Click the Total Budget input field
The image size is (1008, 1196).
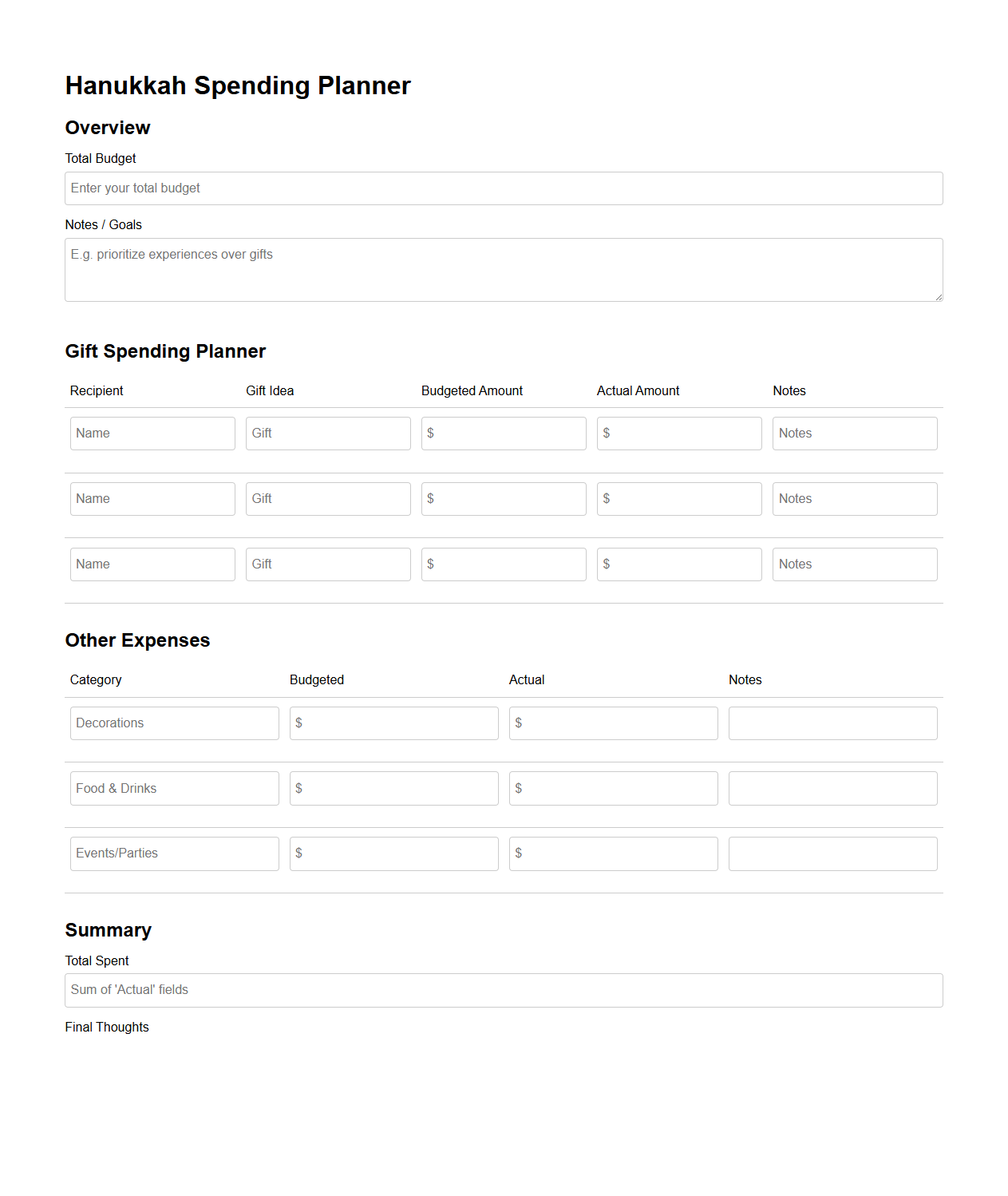pos(504,188)
